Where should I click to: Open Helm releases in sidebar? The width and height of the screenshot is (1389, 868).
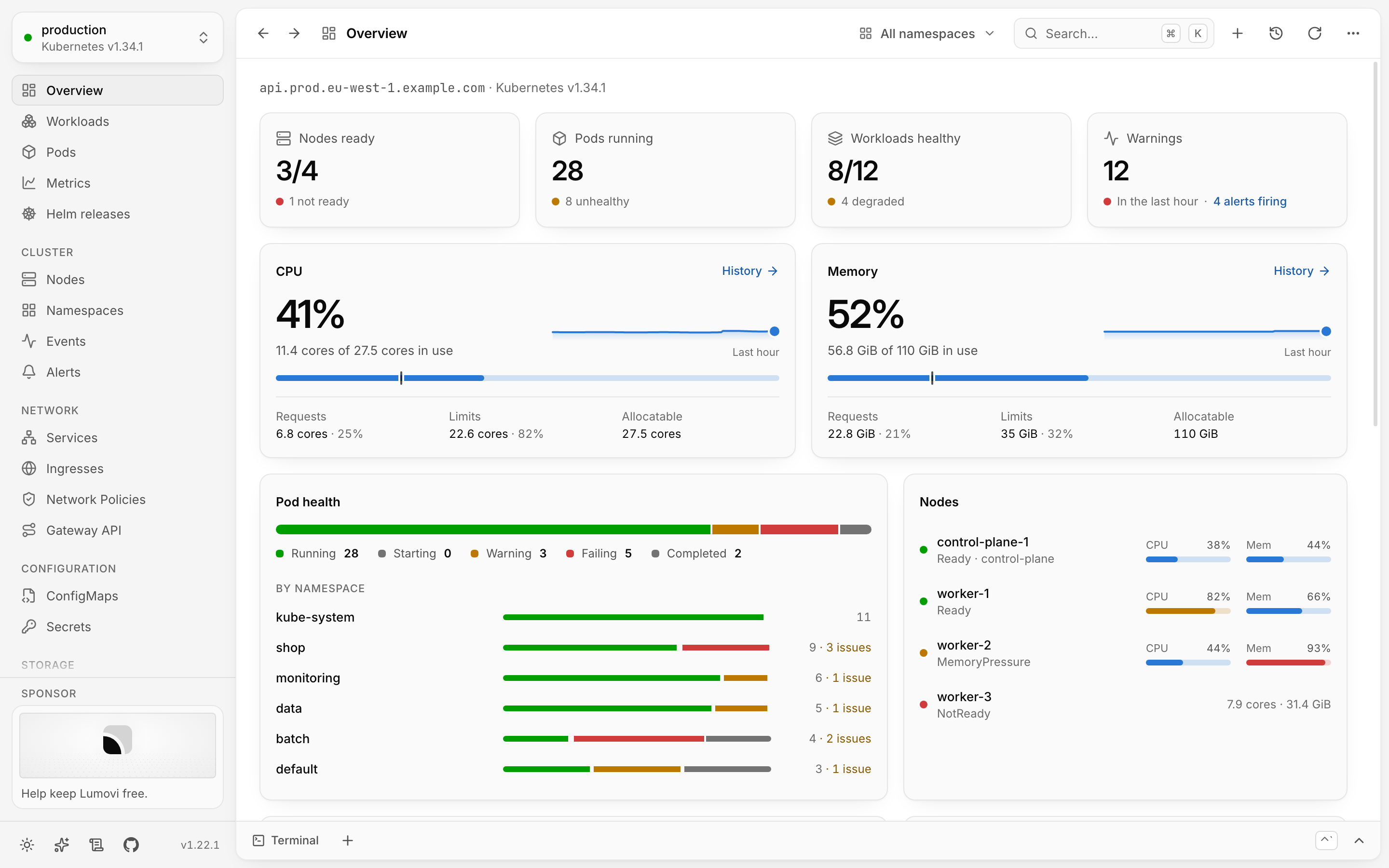118,214
